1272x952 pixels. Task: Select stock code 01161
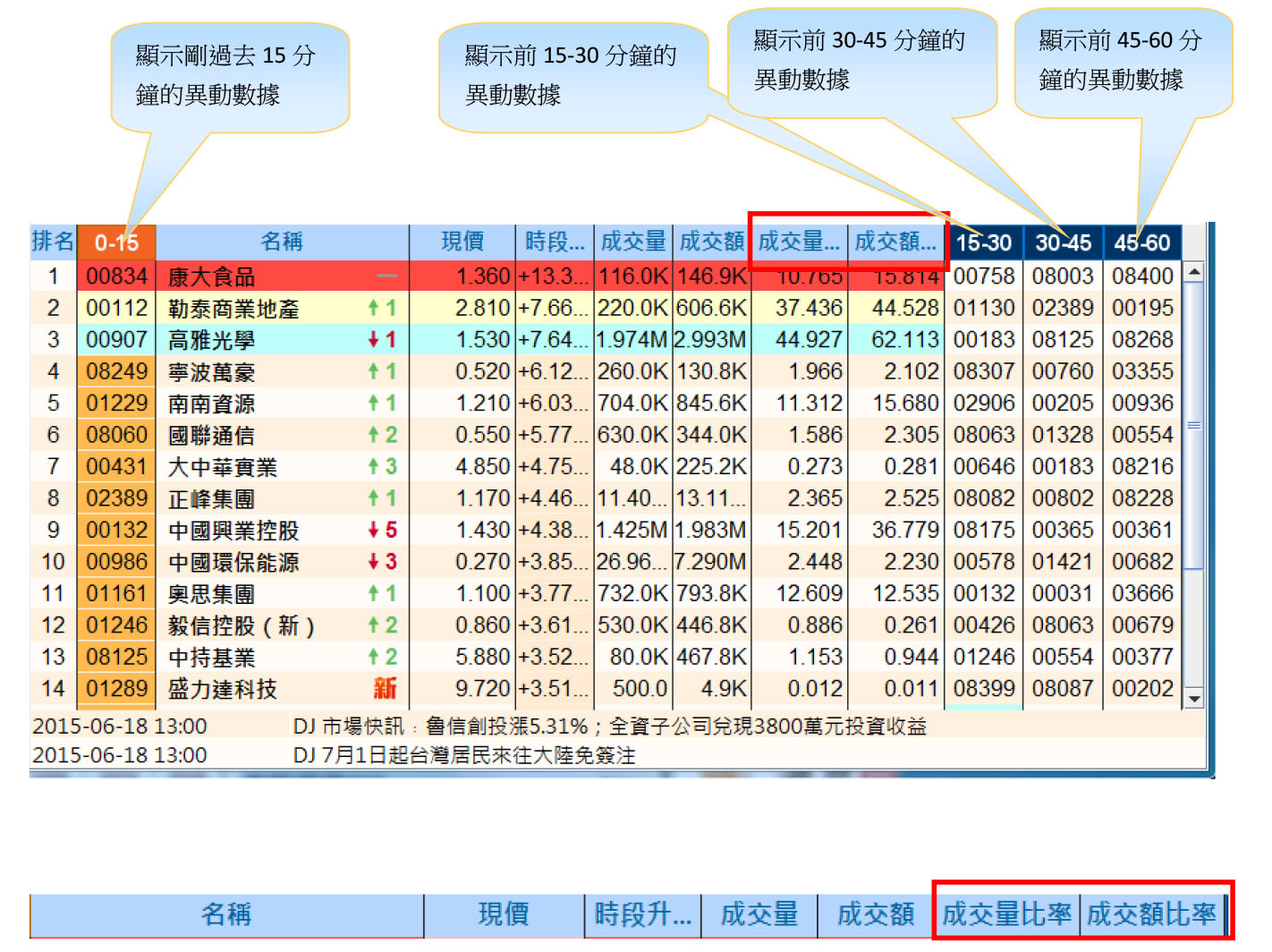116,593
